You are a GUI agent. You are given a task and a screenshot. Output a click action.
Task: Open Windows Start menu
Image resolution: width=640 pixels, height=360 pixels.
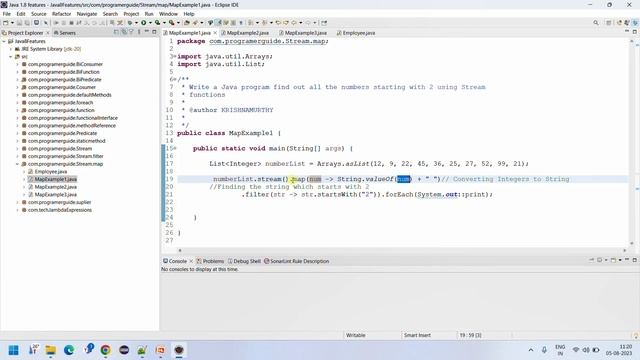click(x=13, y=350)
